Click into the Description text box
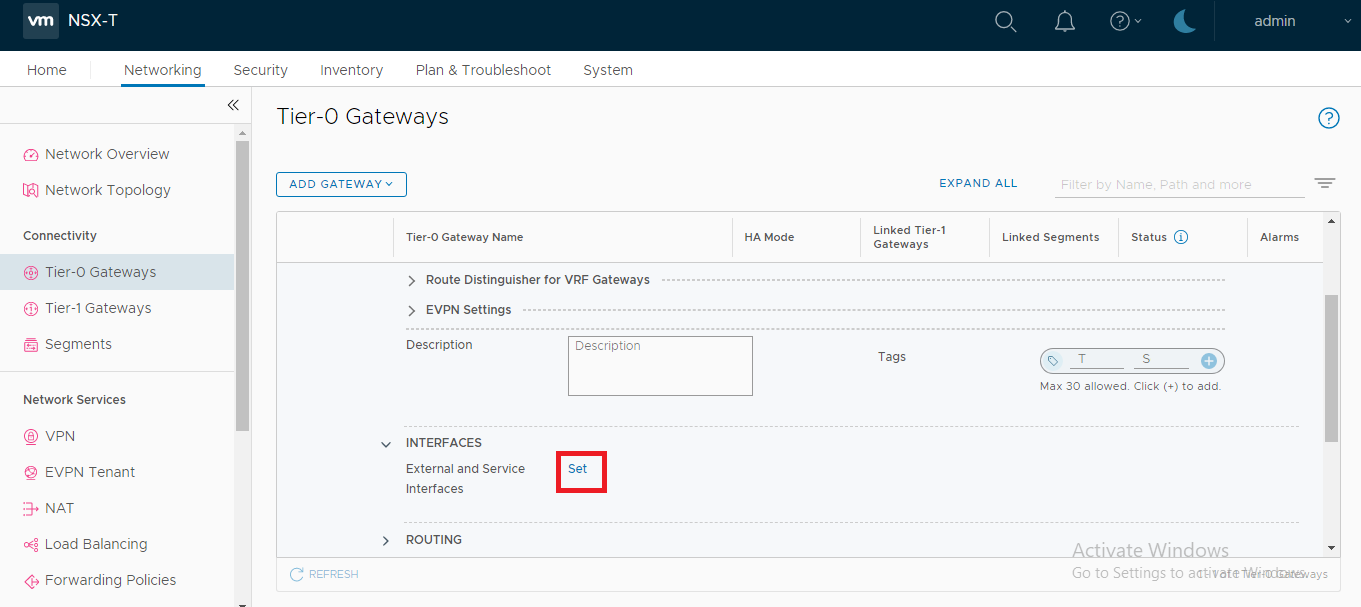The image size is (1361, 607). pos(660,366)
